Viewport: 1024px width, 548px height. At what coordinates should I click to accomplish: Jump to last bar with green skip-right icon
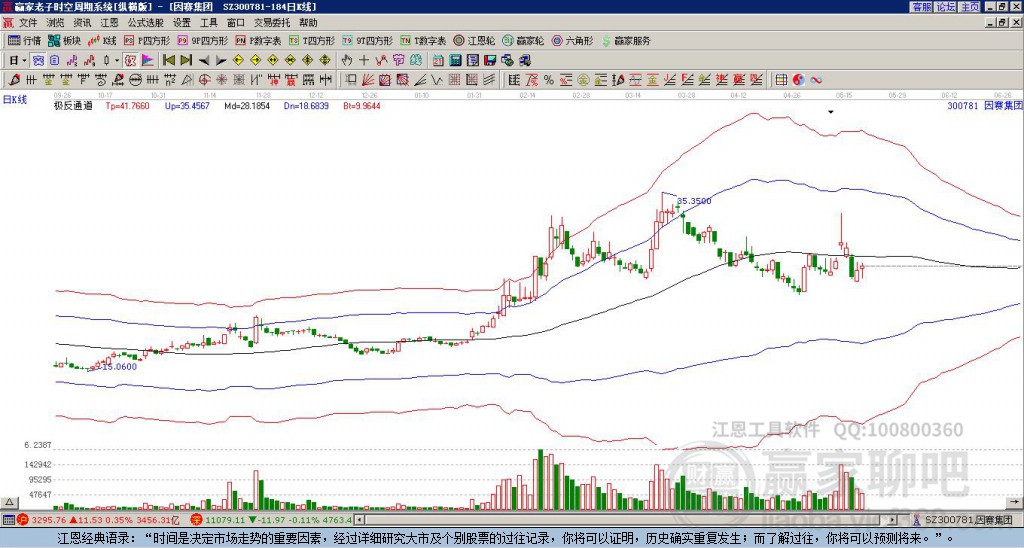(186, 61)
